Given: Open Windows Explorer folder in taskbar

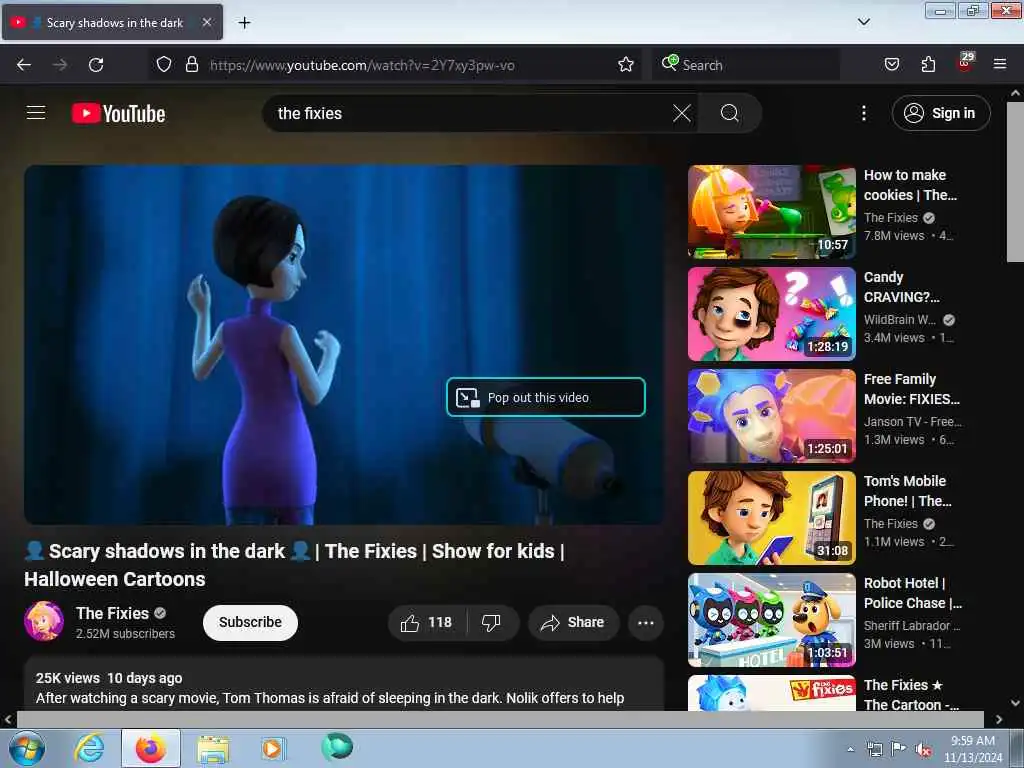Looking at the screenshot, I should click(x=213, y=748).
